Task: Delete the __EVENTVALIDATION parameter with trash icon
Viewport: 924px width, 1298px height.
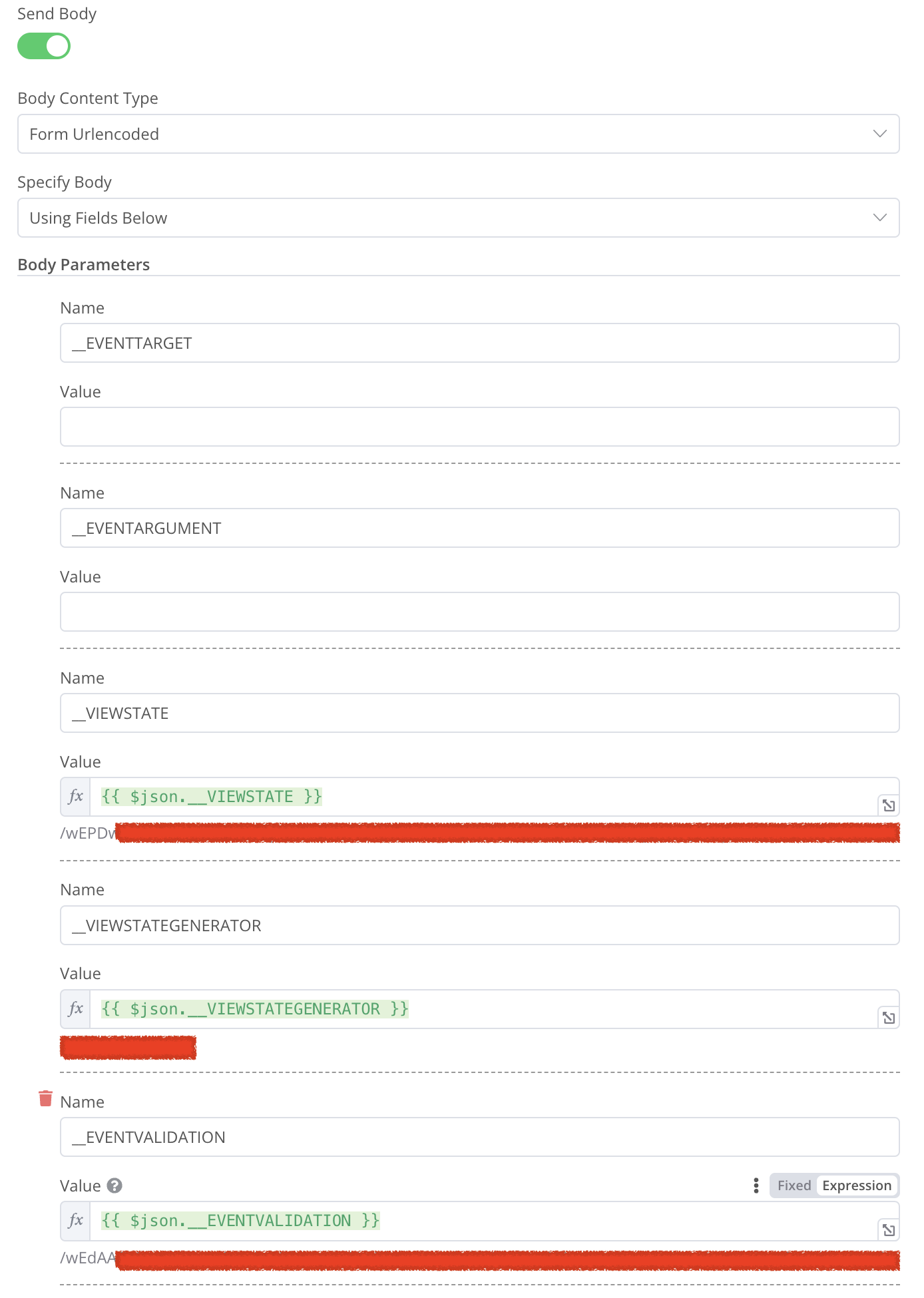Action: 45,1098
